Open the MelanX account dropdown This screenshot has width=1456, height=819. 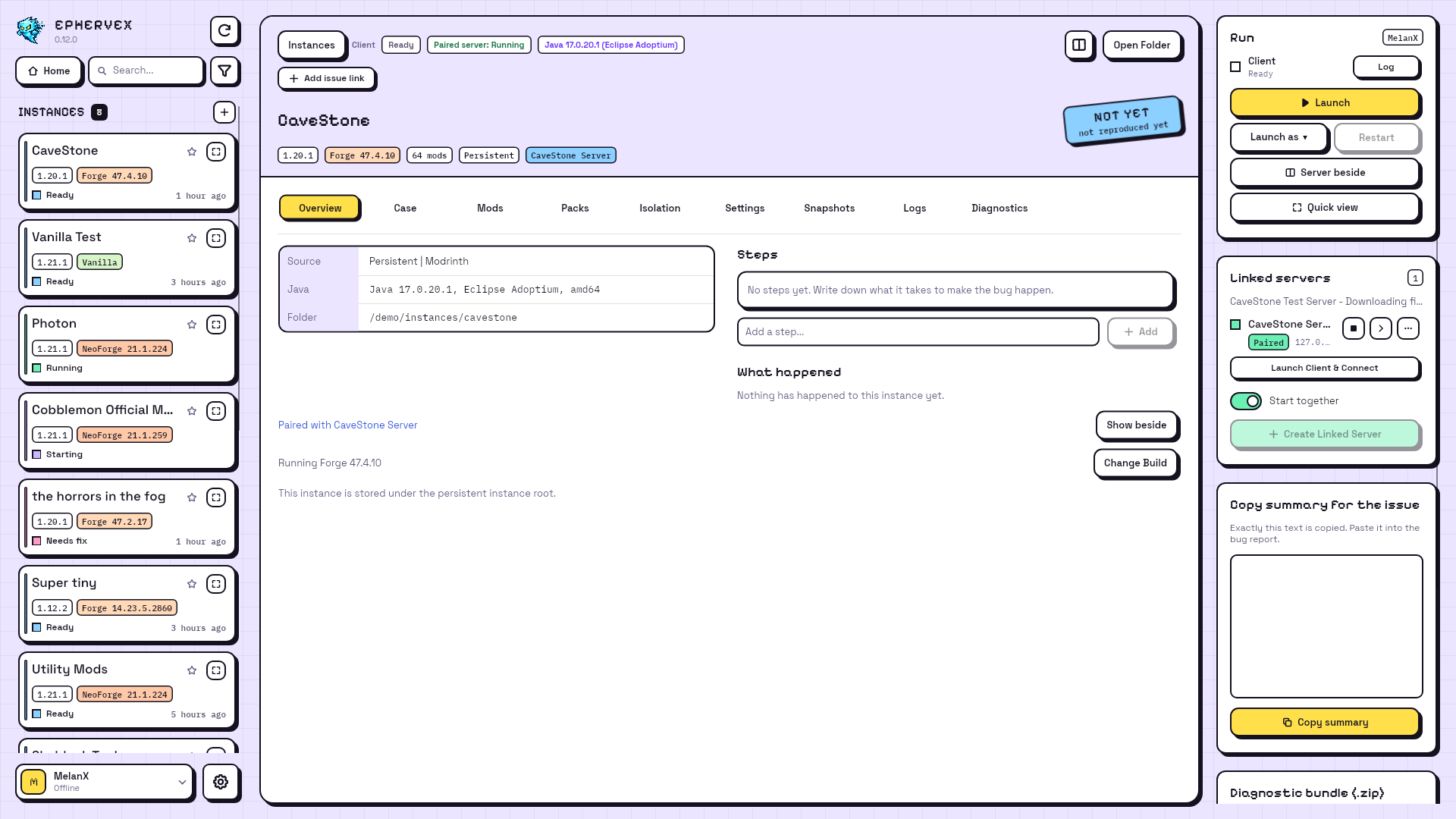[105, 782]
